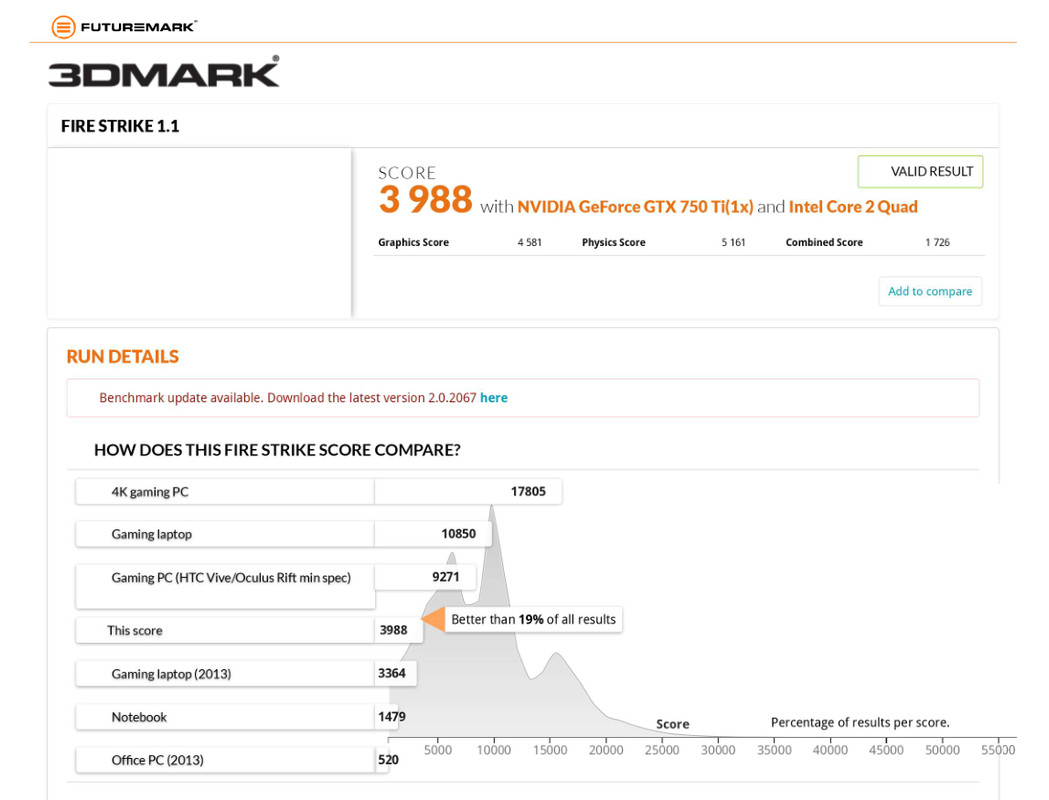
Task: Click the Graphics Score value 4 581
Action: [529, 242]
